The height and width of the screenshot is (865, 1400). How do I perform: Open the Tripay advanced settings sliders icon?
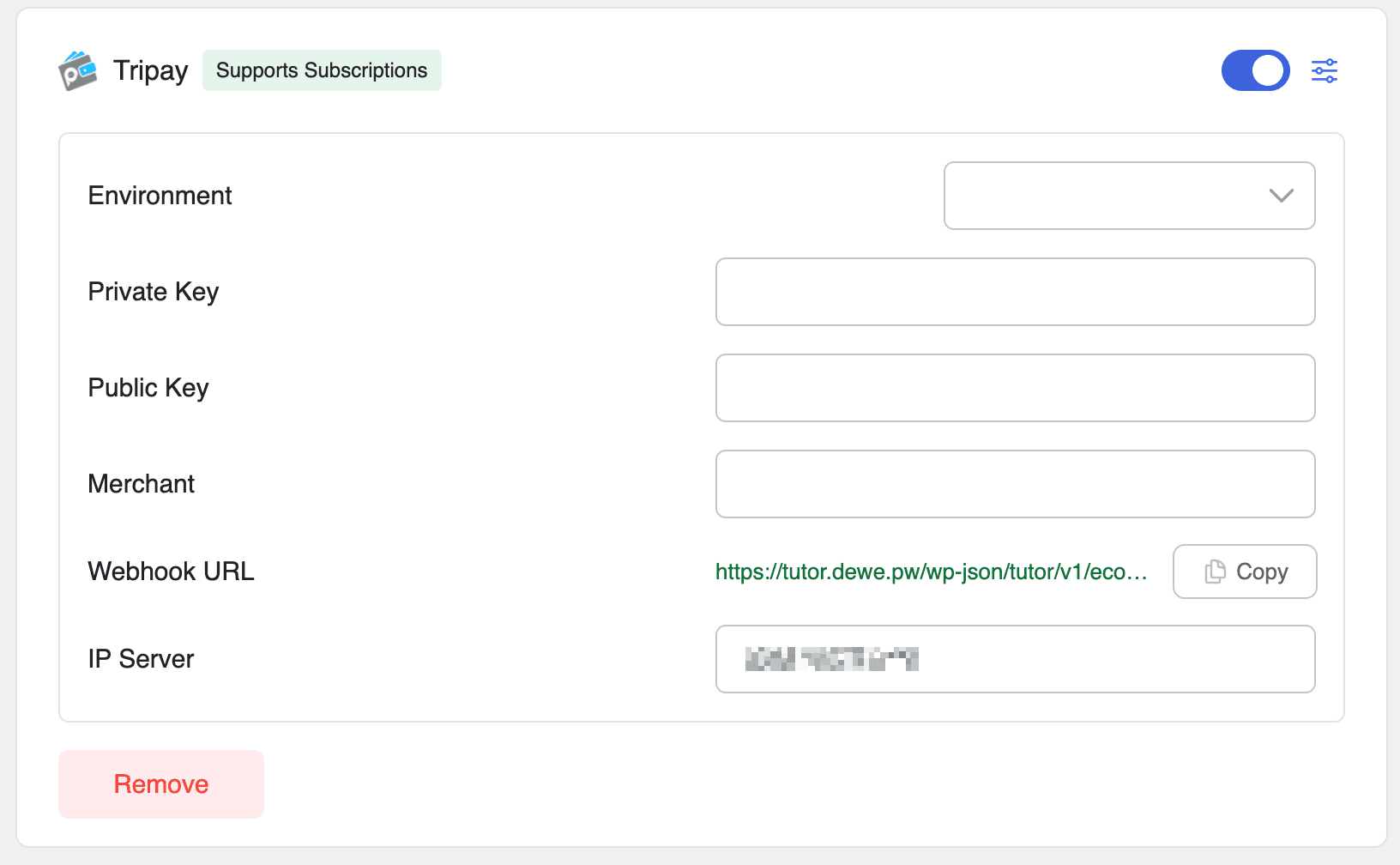[1324, 70]
